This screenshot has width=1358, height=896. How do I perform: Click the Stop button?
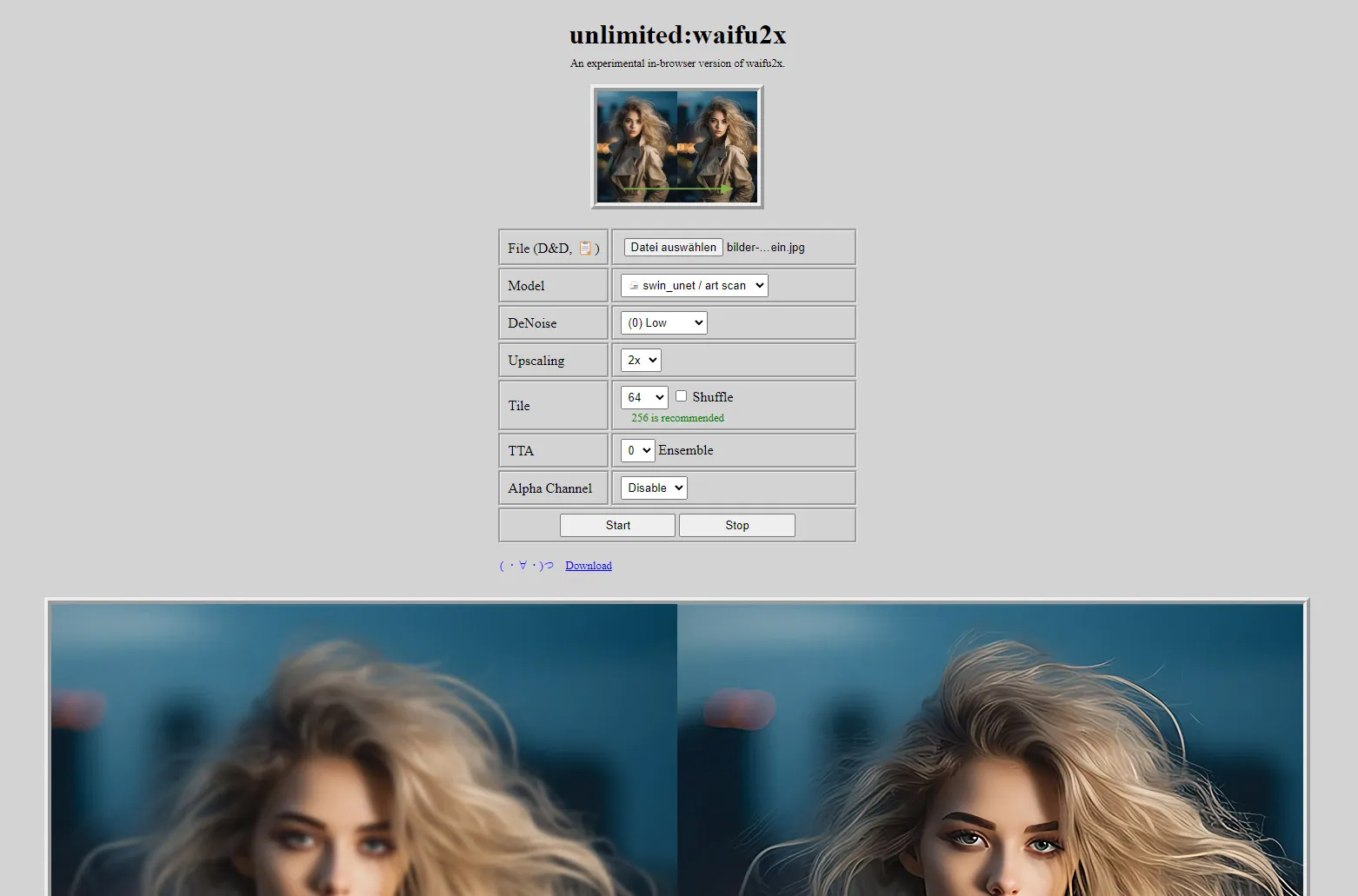pos(736,525)
